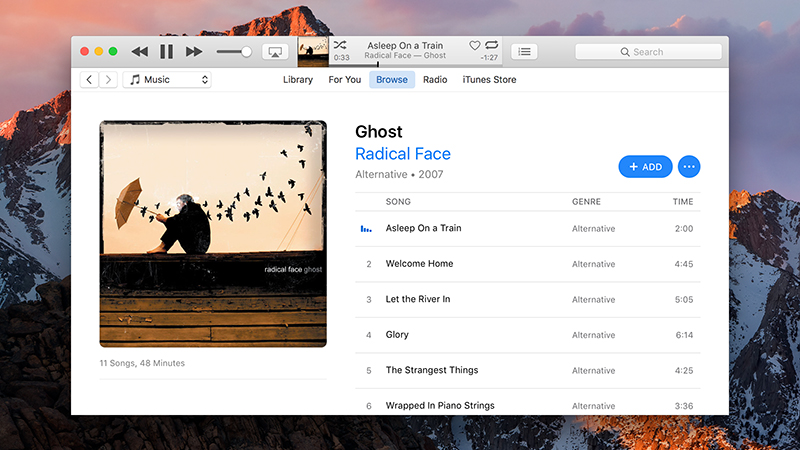The image size is (800, 450).
Task: Go back with the left chevron
Action: pyautogui.click(x=89, y=80)
